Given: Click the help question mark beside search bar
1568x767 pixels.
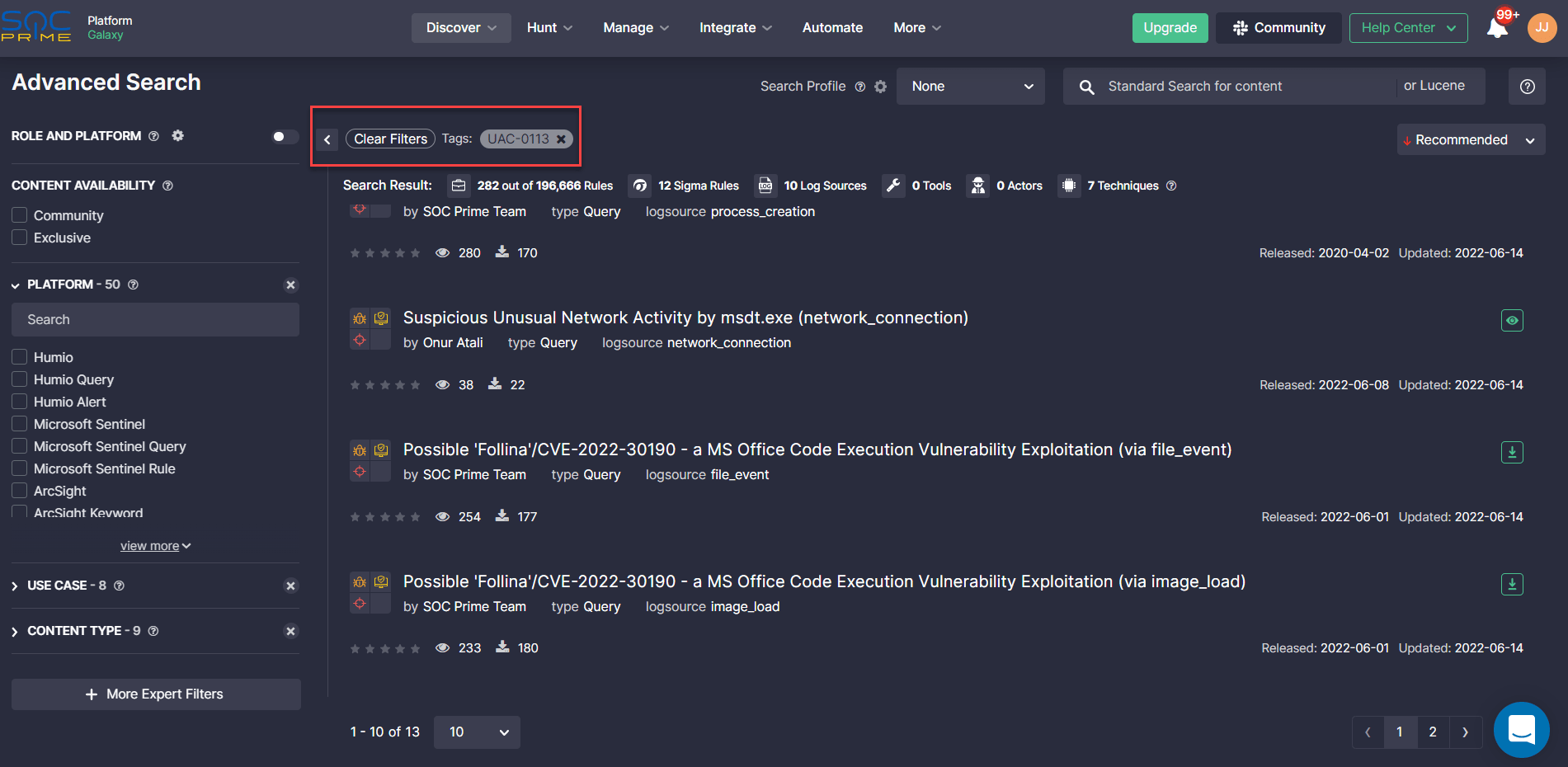Looking at the screenshot, I should [1527, 87].
